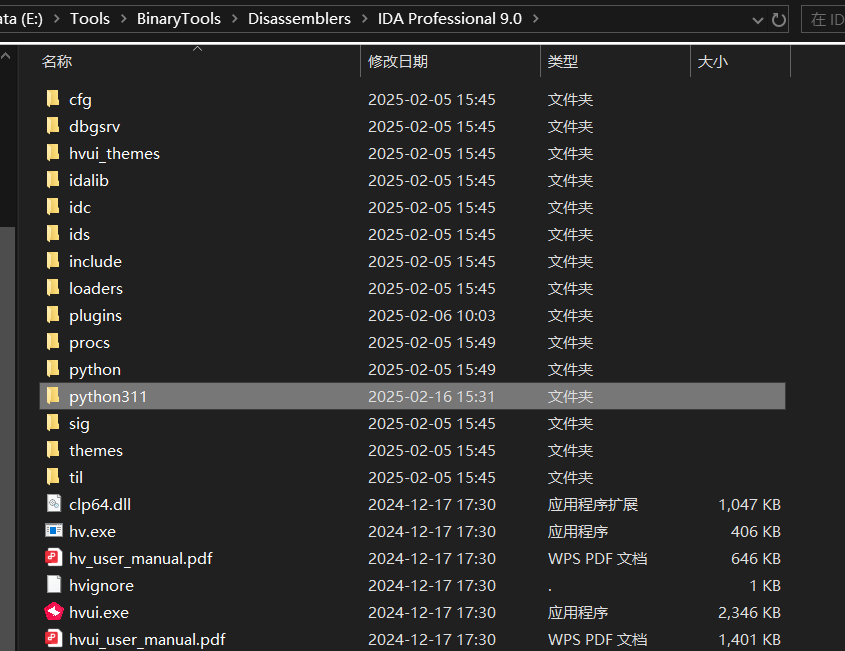Click the hvui.exe file name
845x651 pixels.
[99, 612]
